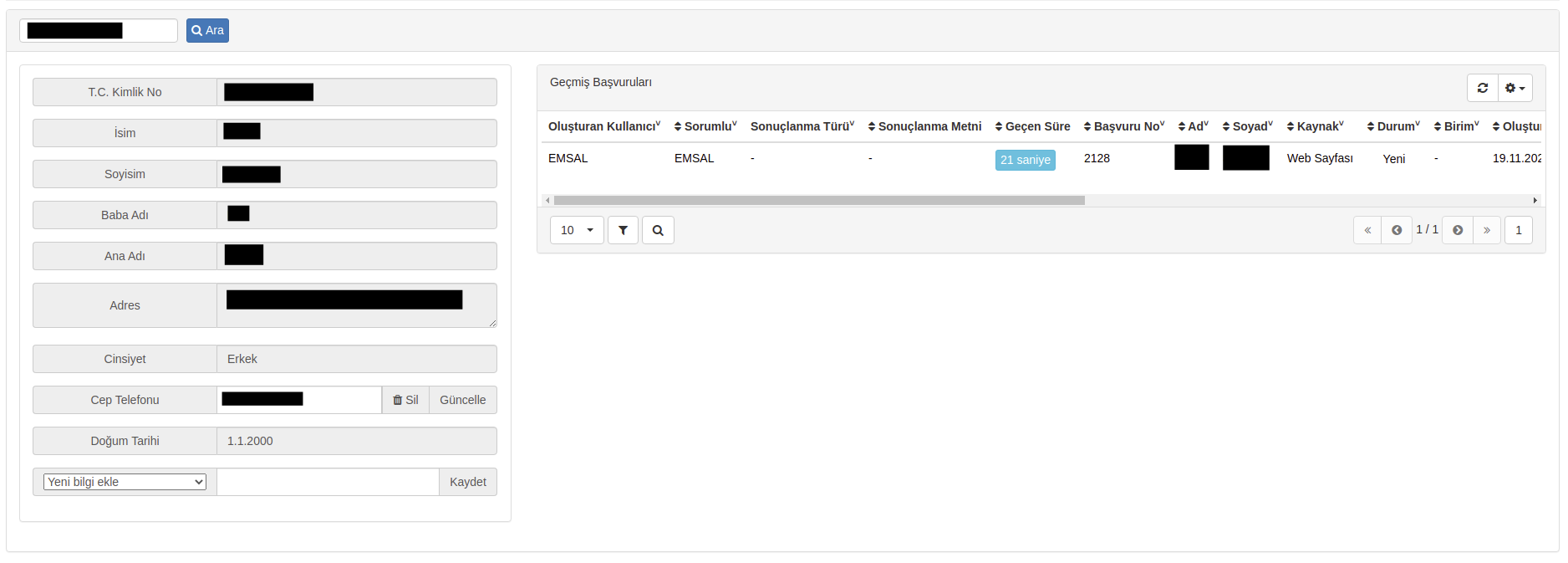Go to the last results page
Viewport: 1568px width, 563px height.
[x=1487, y=230]
